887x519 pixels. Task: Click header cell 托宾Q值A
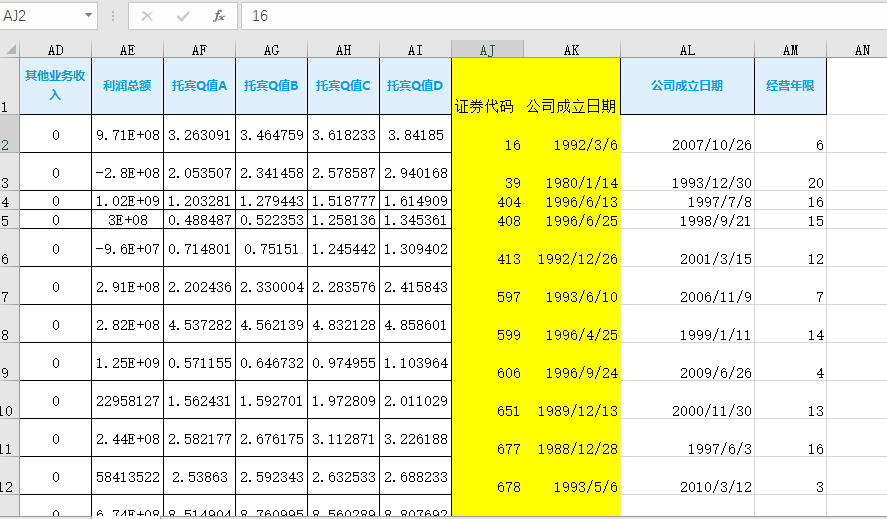click(199, 86)
